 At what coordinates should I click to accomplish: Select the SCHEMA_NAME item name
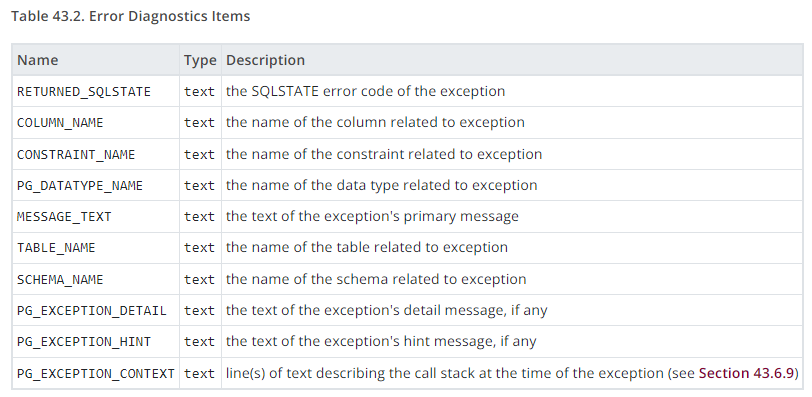coord(60,280)
